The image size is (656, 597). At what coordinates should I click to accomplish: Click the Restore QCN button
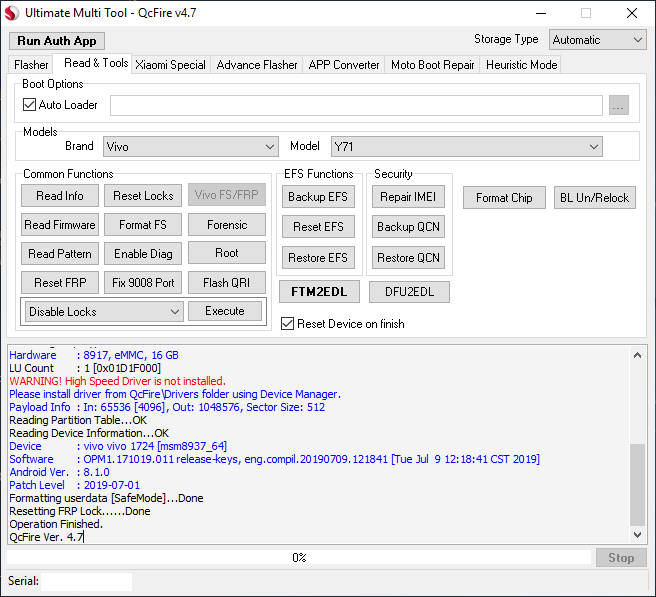pyautogui.click(x=408, y=258)
